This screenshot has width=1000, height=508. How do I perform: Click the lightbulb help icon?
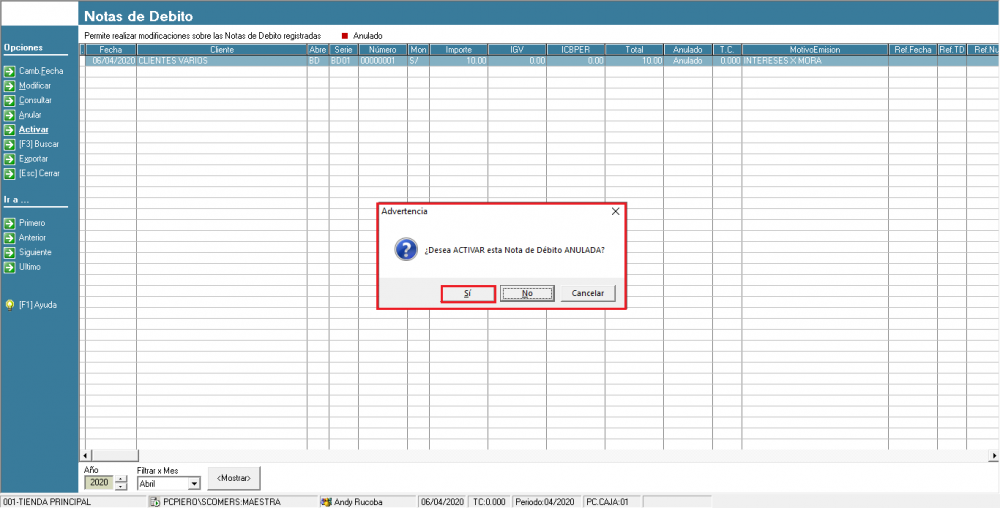pos(10,305)
